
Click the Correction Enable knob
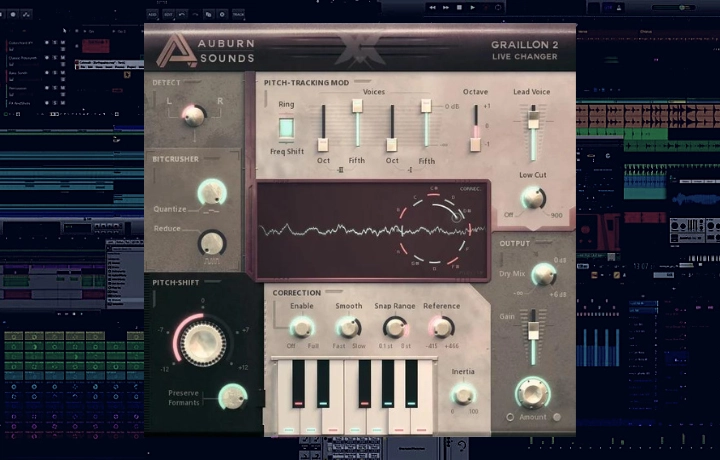(302, 327)
